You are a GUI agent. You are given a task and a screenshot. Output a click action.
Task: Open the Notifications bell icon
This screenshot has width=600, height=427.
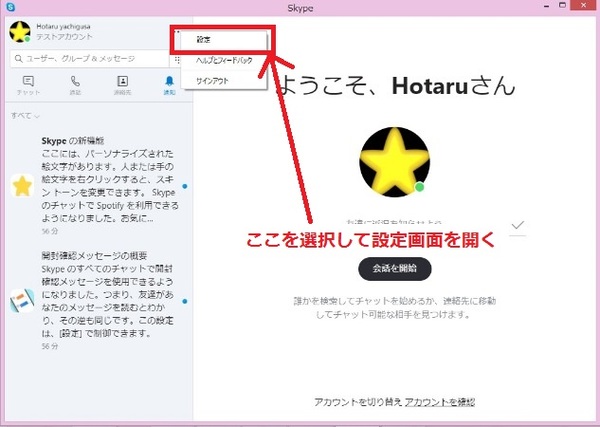(170, 81)
